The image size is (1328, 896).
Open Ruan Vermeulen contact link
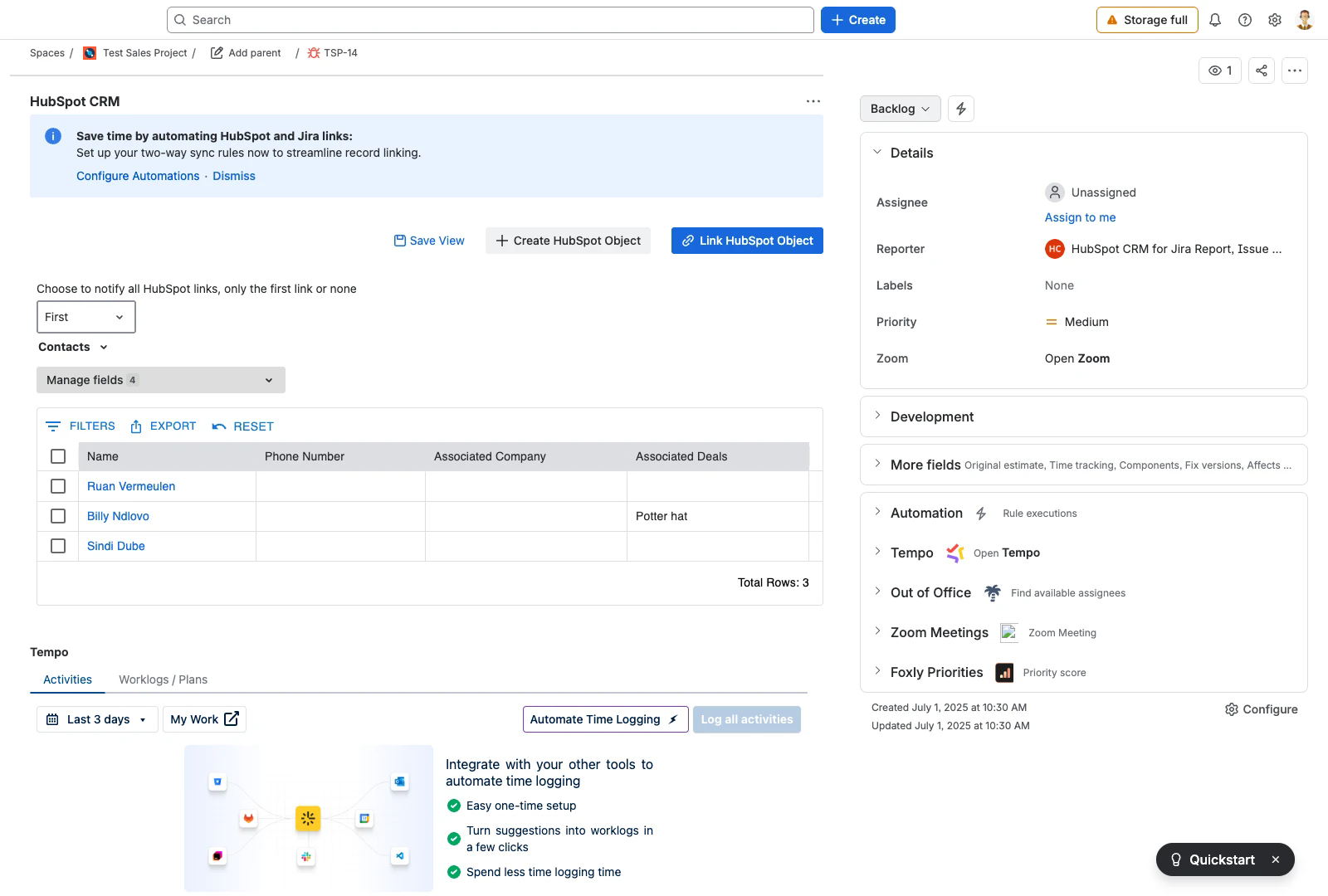131,486
